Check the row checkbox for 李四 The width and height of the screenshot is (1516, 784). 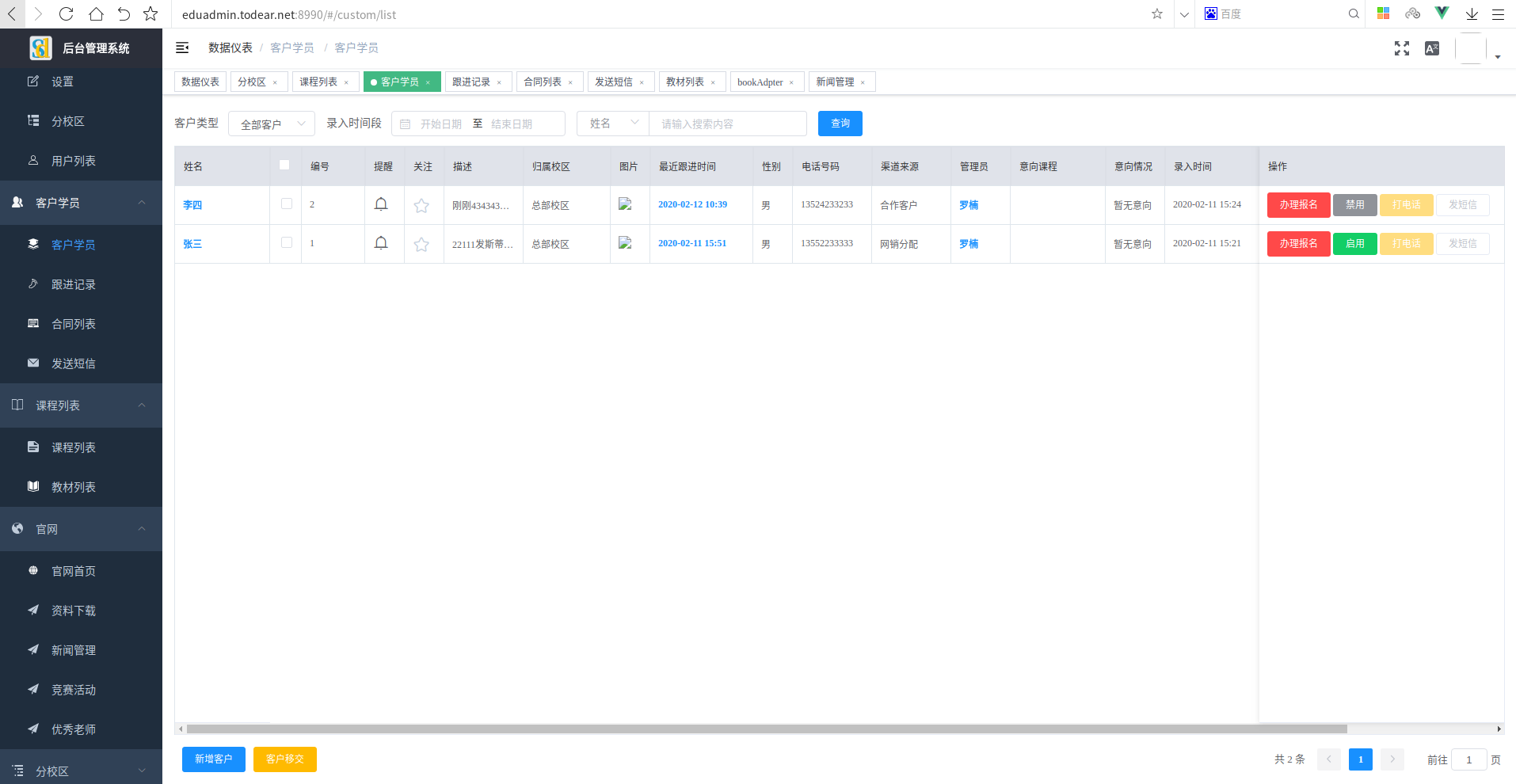pyautogui.click(x=287, y=204)
